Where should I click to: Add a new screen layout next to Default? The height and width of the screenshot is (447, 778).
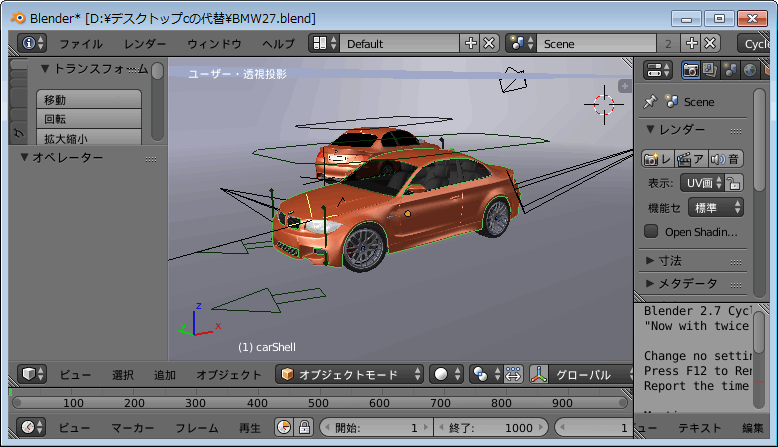click(470, 43)
